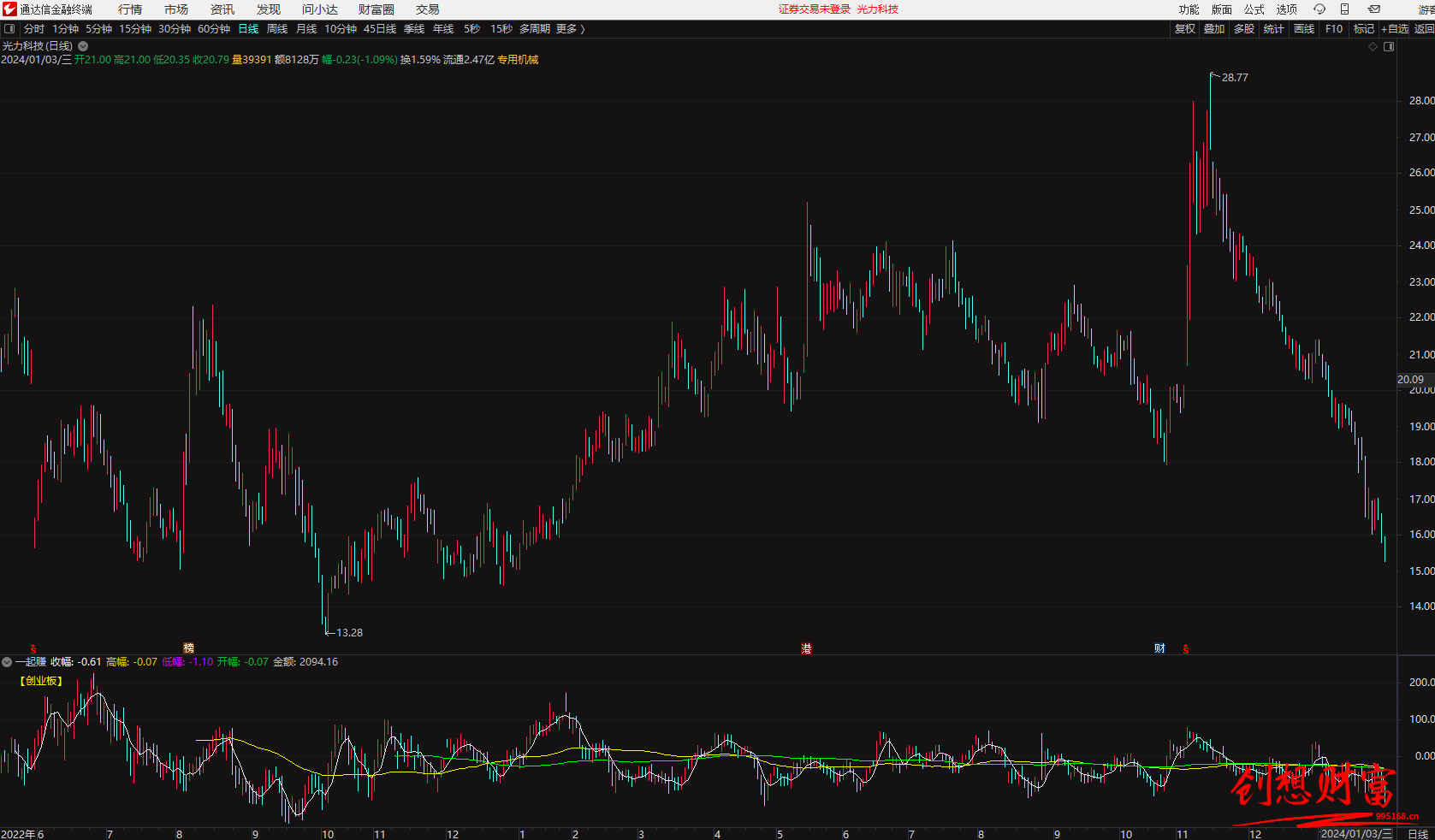
Task: Click the 28.77 high price label
Action: point(1235,78)
